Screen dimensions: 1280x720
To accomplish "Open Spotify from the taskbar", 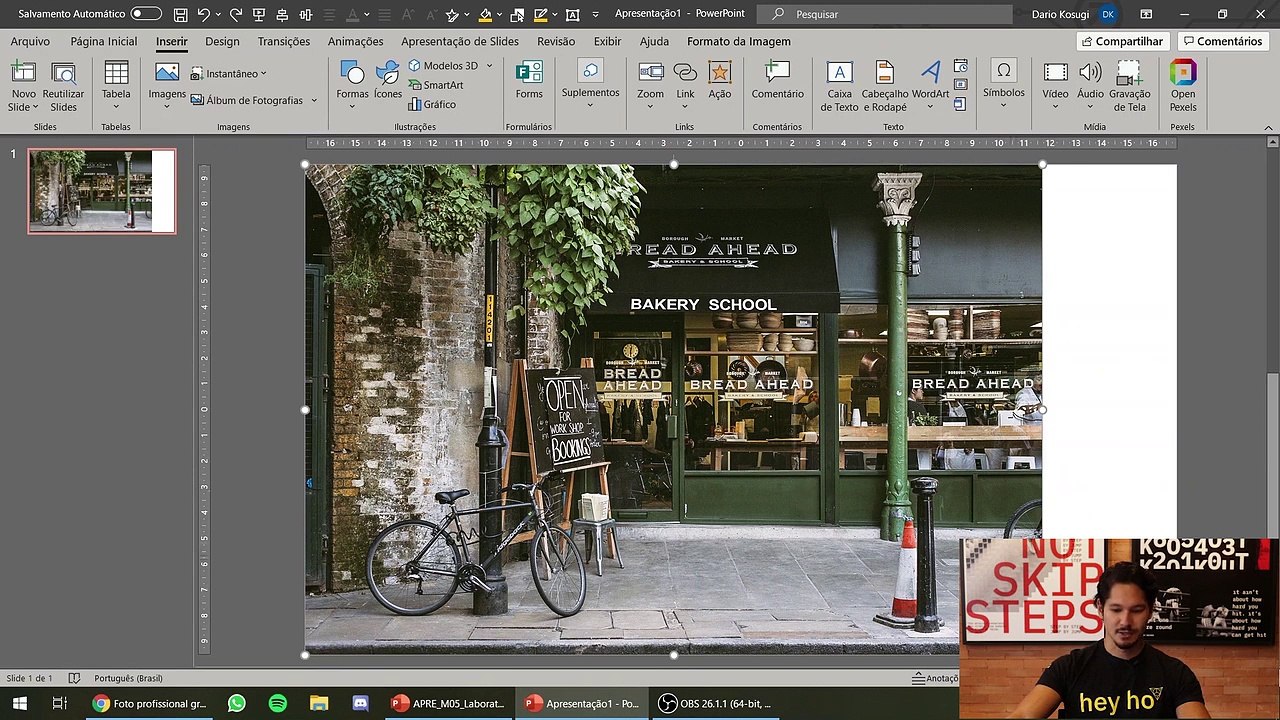I will (278, 703).
